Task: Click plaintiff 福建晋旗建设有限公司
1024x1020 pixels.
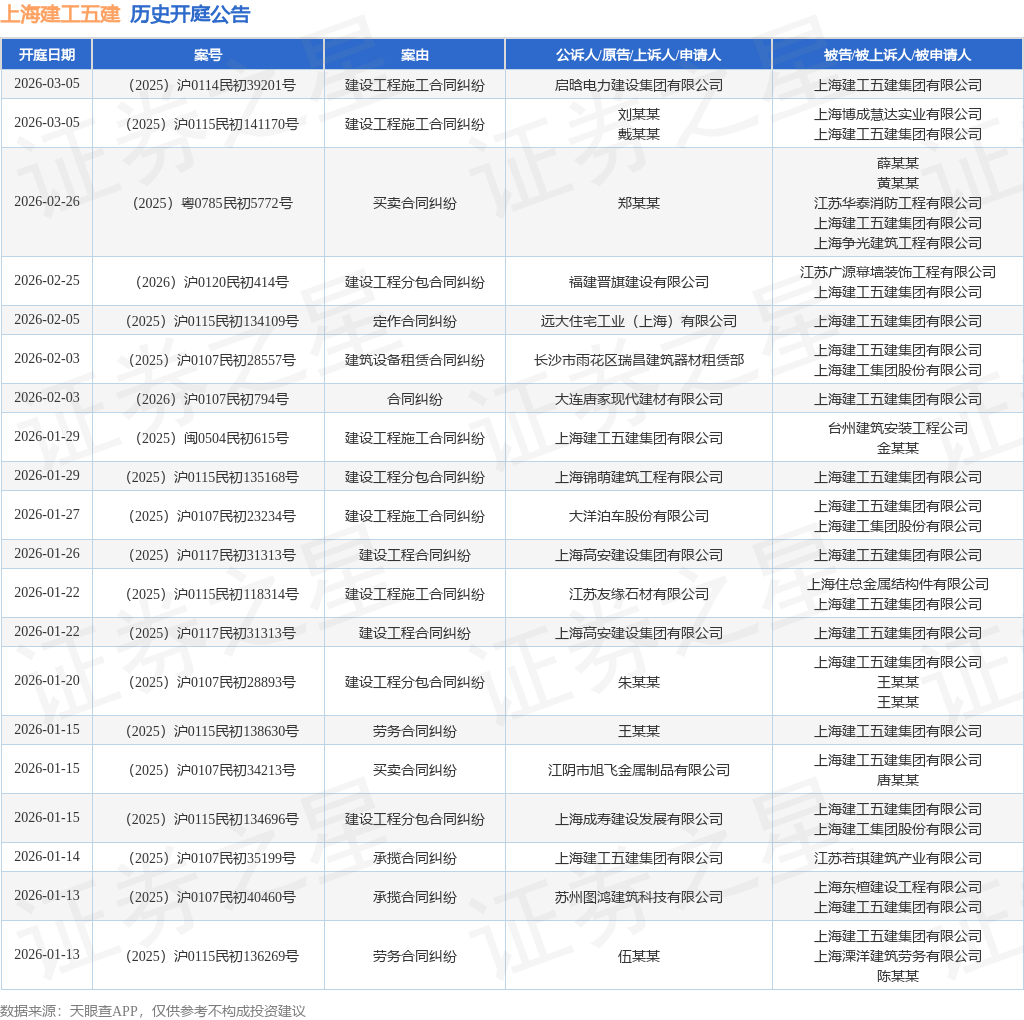Action: coord(639,282)
